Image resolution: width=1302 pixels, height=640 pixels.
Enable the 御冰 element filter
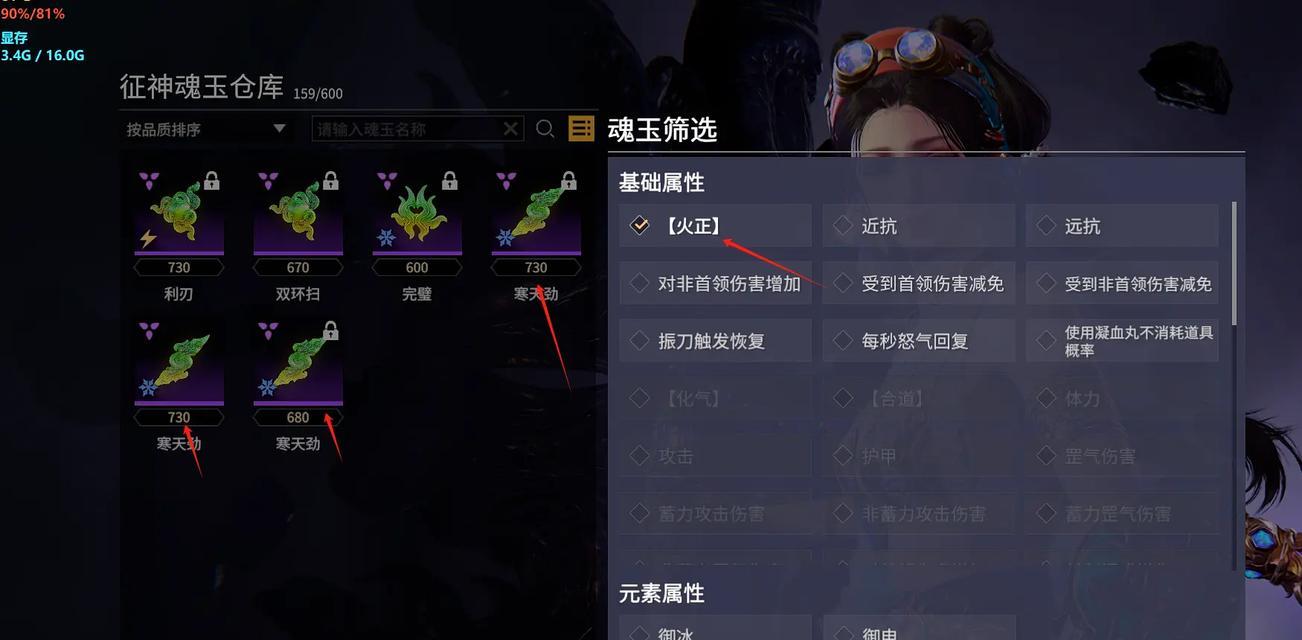coord(715,630)
